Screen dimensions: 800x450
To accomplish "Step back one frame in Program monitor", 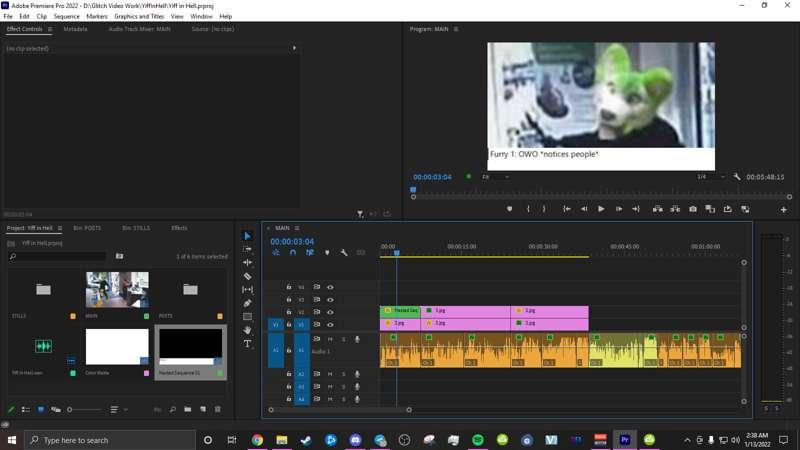I will (584, 209).
